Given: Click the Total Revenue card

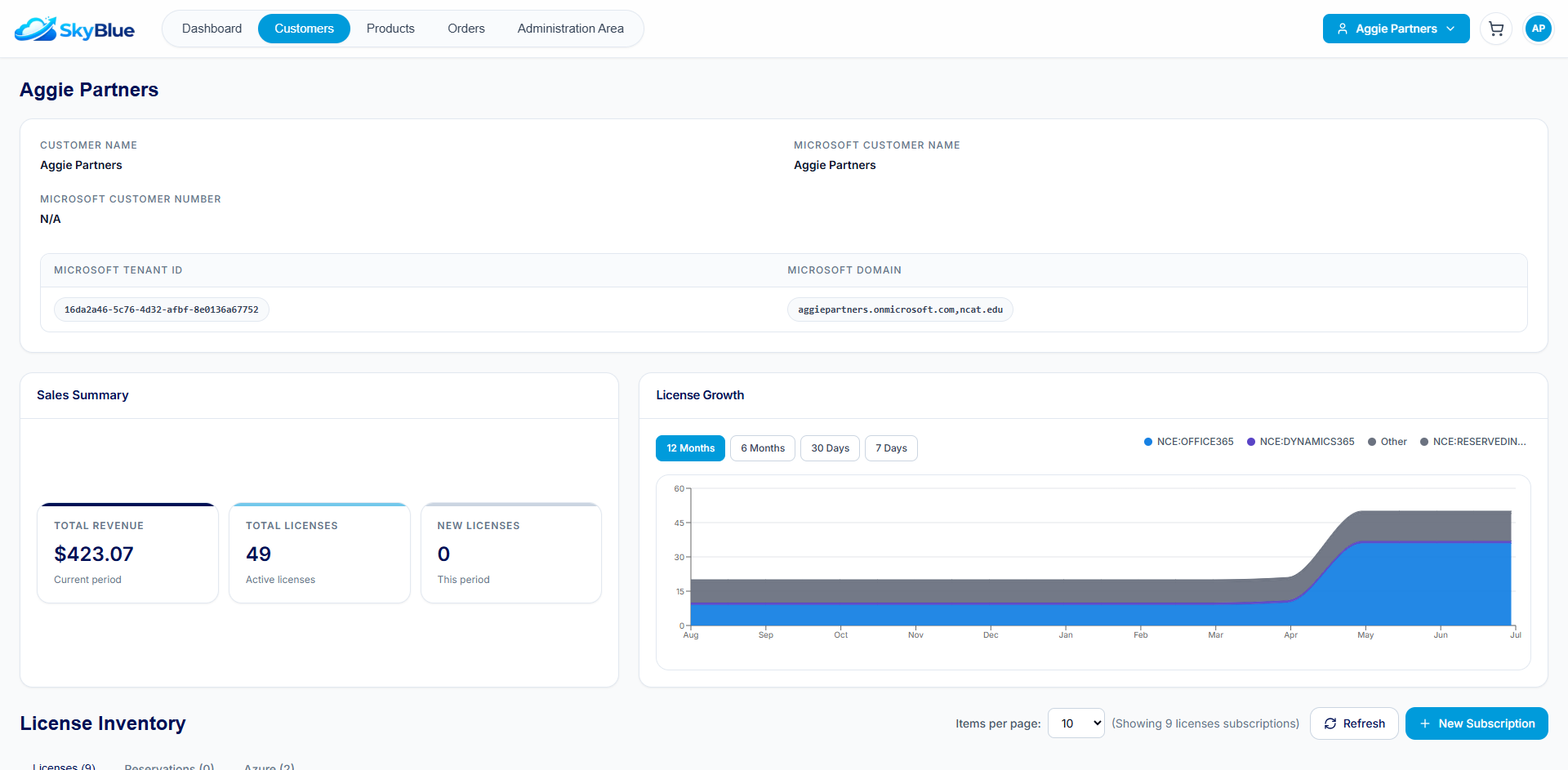Looking at the screenshot, I should [127, 553].
